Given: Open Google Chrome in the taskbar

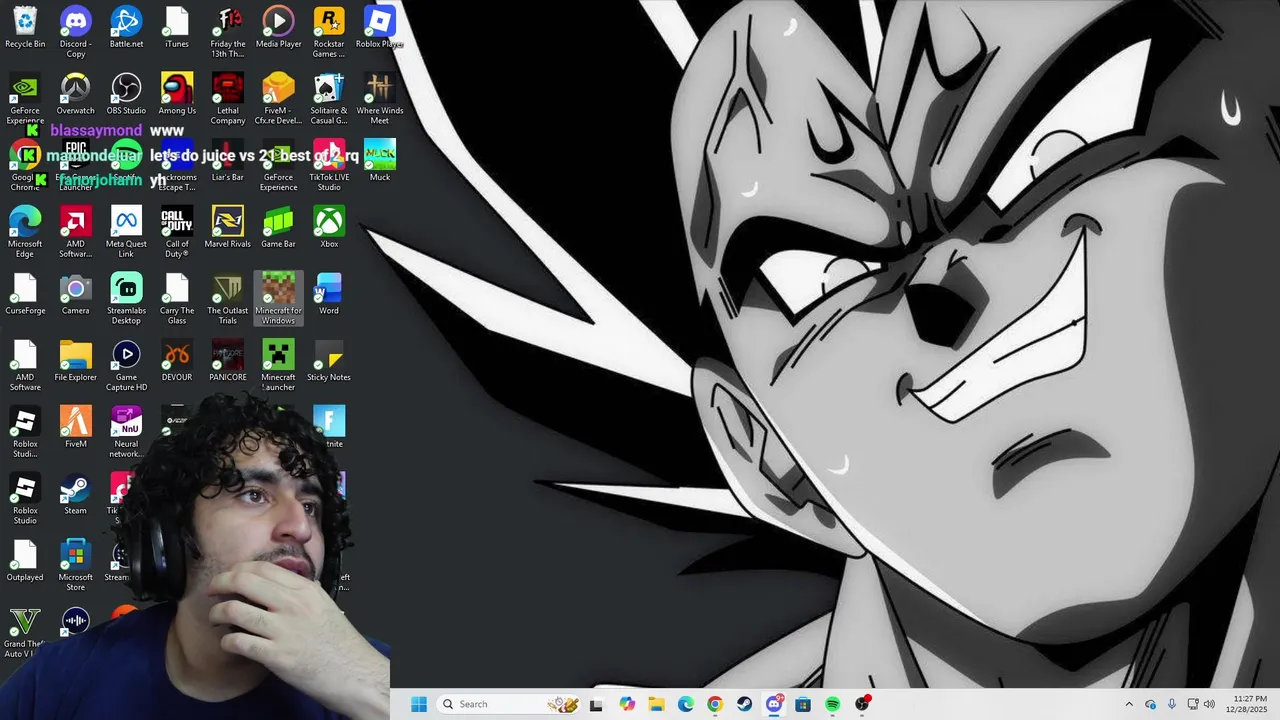Looking at the screenshot, I should point(715,704).
